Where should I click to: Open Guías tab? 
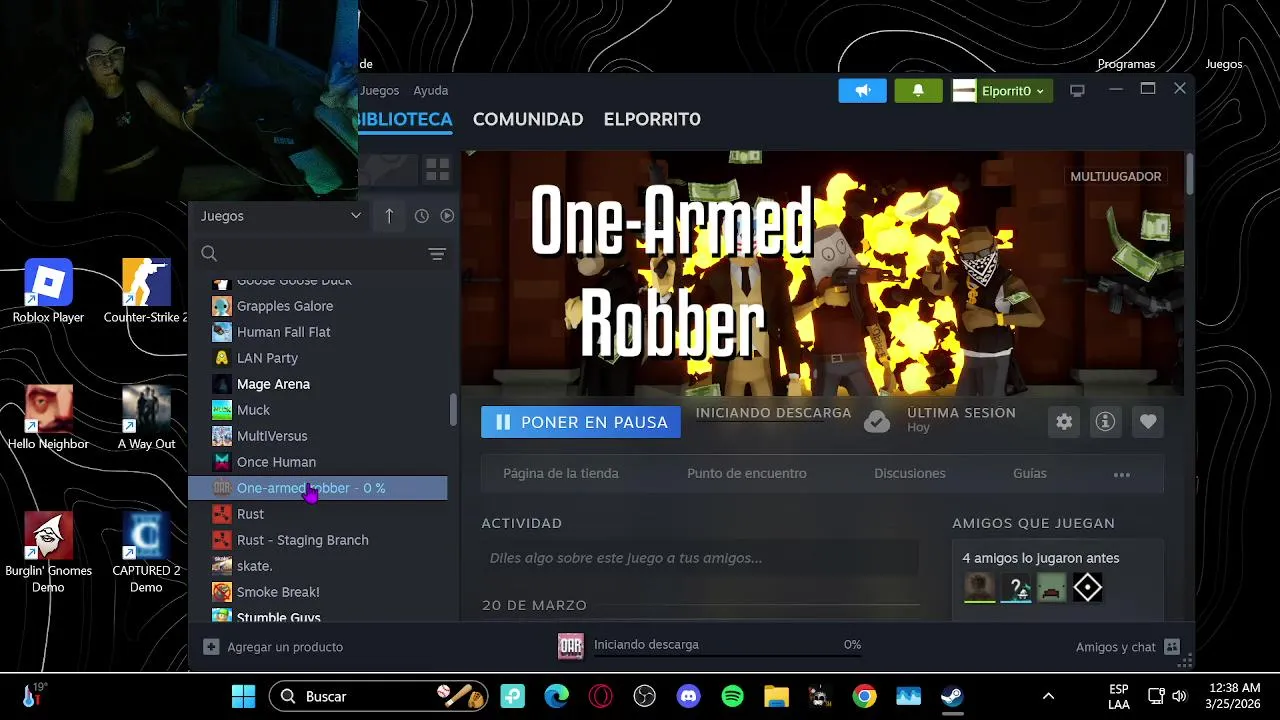tap(1030, 474)
